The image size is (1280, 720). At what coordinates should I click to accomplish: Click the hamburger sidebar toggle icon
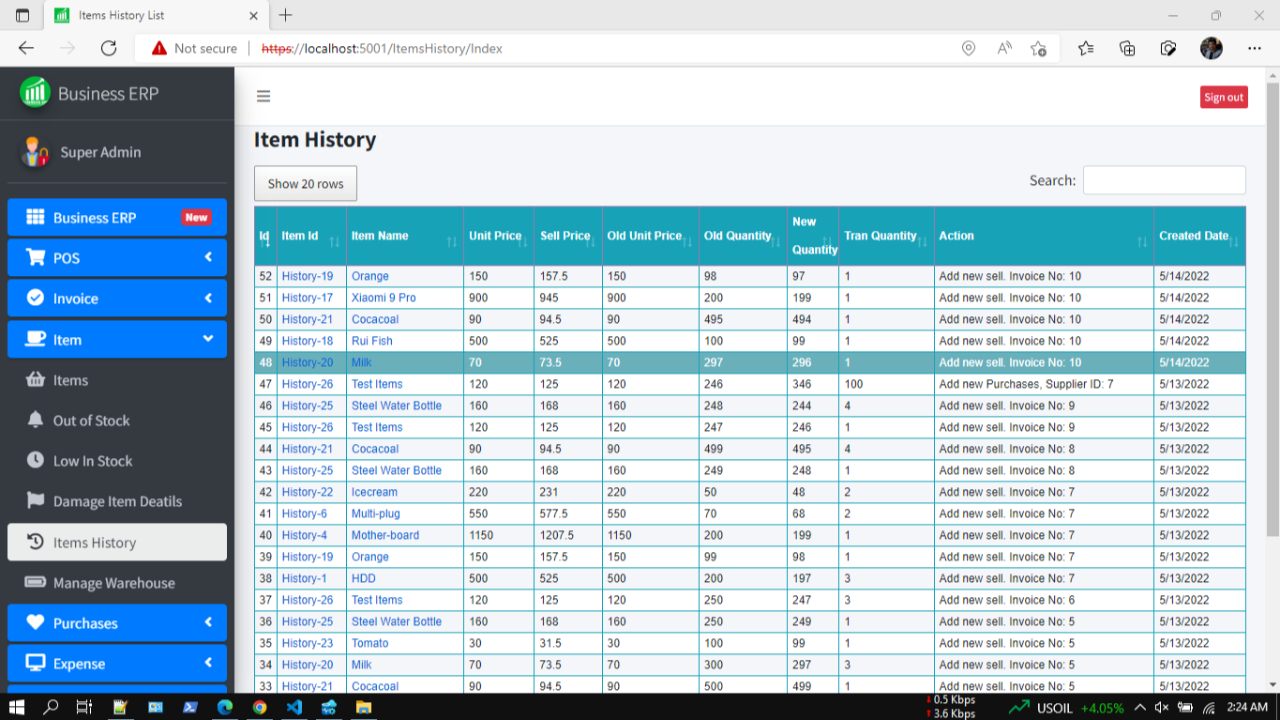[263, 96]
